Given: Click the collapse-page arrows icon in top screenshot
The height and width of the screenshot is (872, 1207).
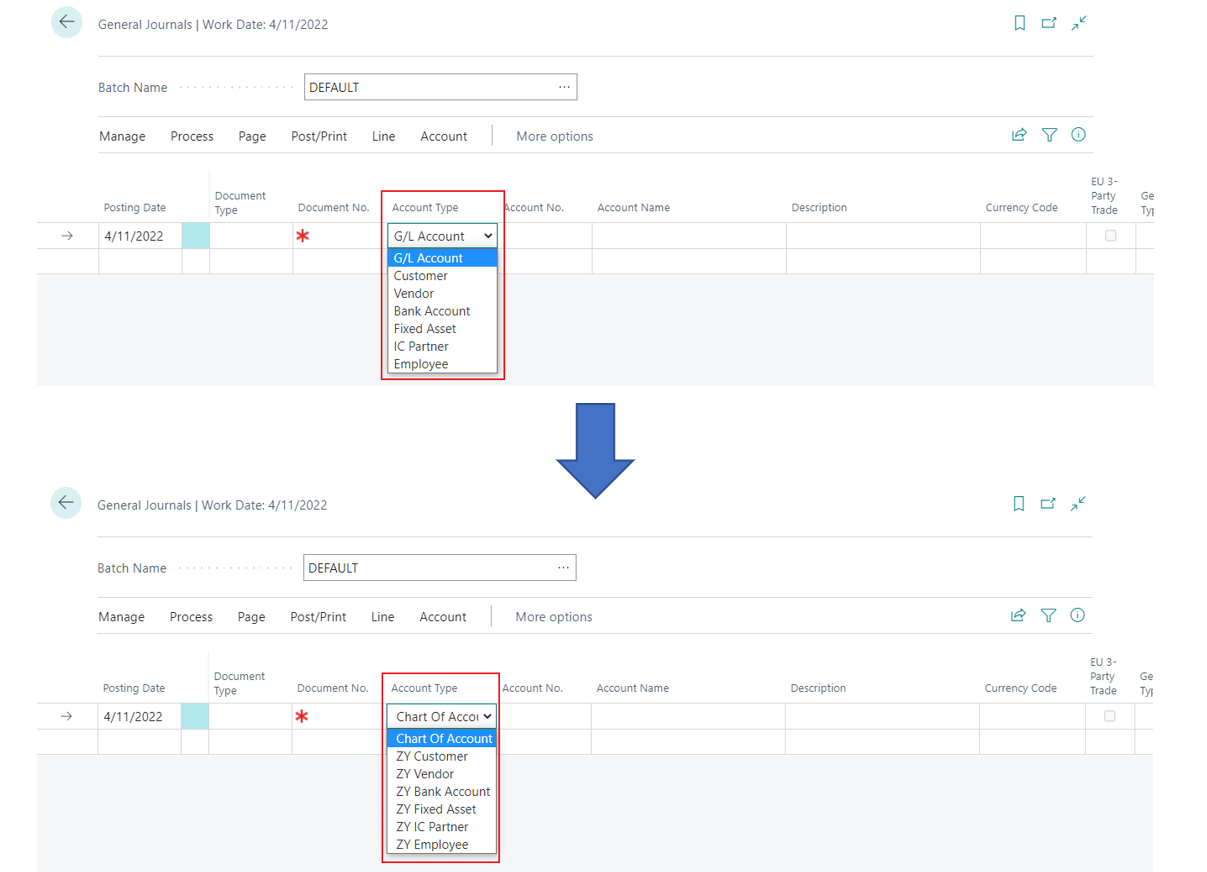Looking at the screenshot, I should (1079, 23).
